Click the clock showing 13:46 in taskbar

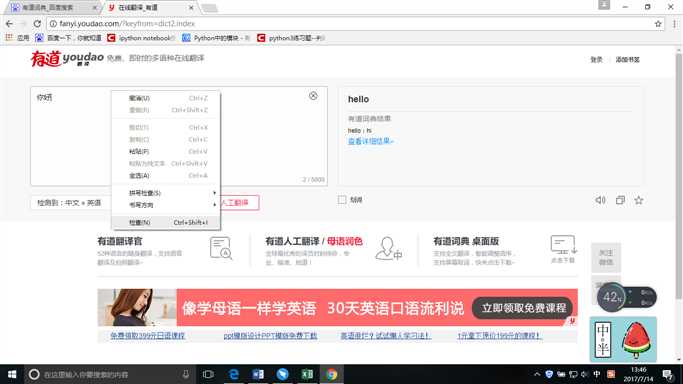tap(638, 374)
